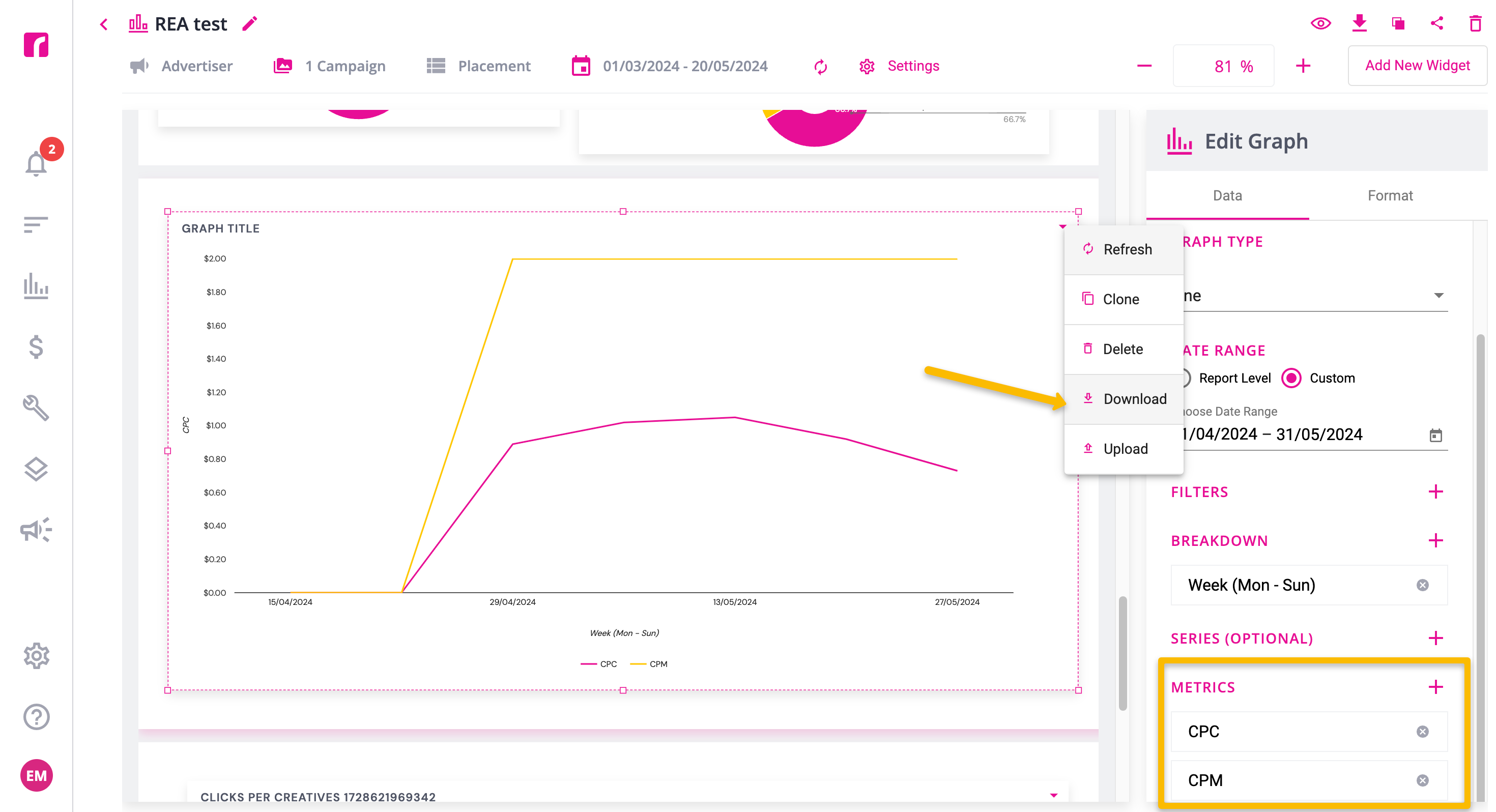
Task: Add a series with plus icon
Action: [x=1435, y=639]
